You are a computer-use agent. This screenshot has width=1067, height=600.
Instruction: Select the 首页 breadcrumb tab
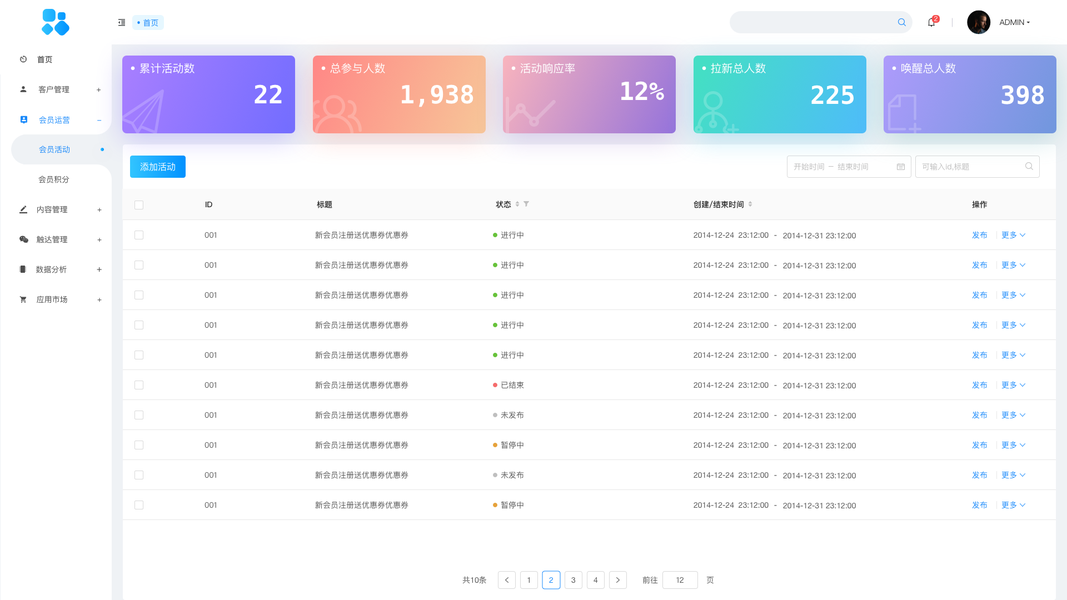pyautogui.click(x=148, y=22)
